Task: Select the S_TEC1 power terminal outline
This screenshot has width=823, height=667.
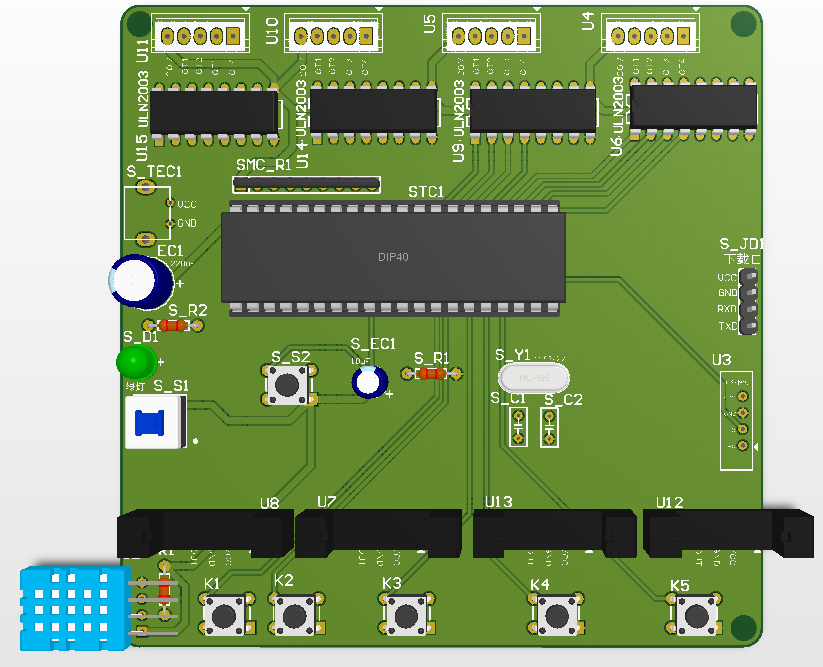Action: (x=147, y=213)
